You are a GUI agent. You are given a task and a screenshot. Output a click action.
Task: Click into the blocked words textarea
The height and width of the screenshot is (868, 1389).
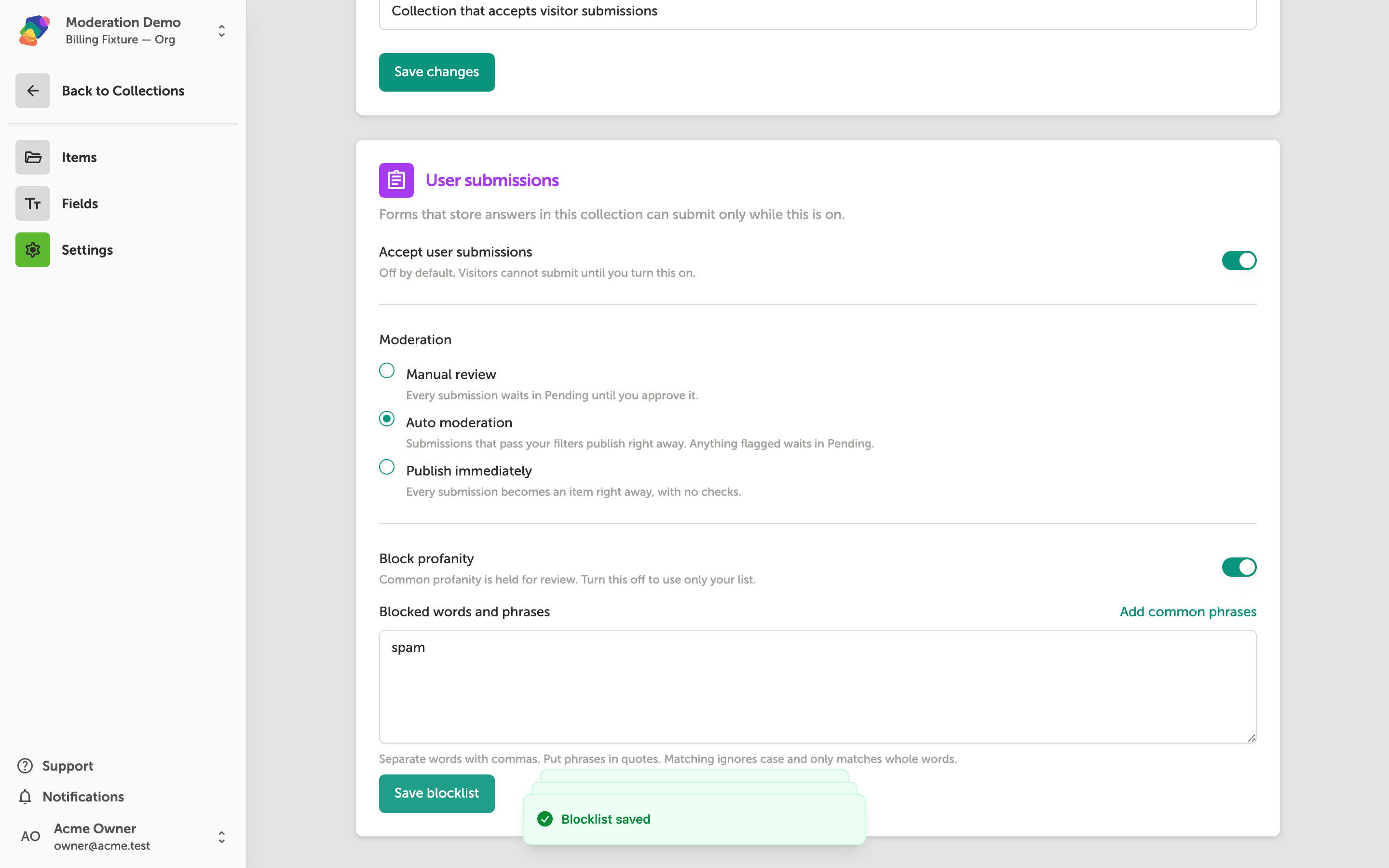[817, 687]
